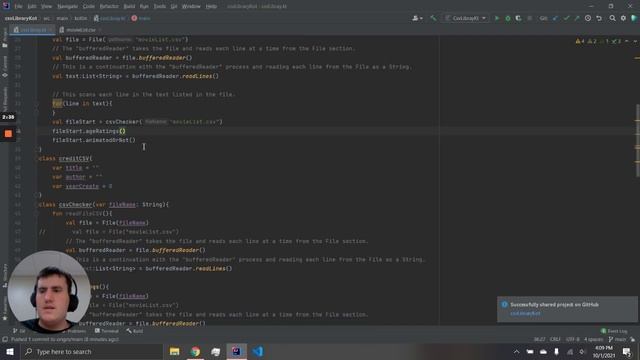Click the line separator CRLF in status bar
640x360 pixels.
(555, 340)
